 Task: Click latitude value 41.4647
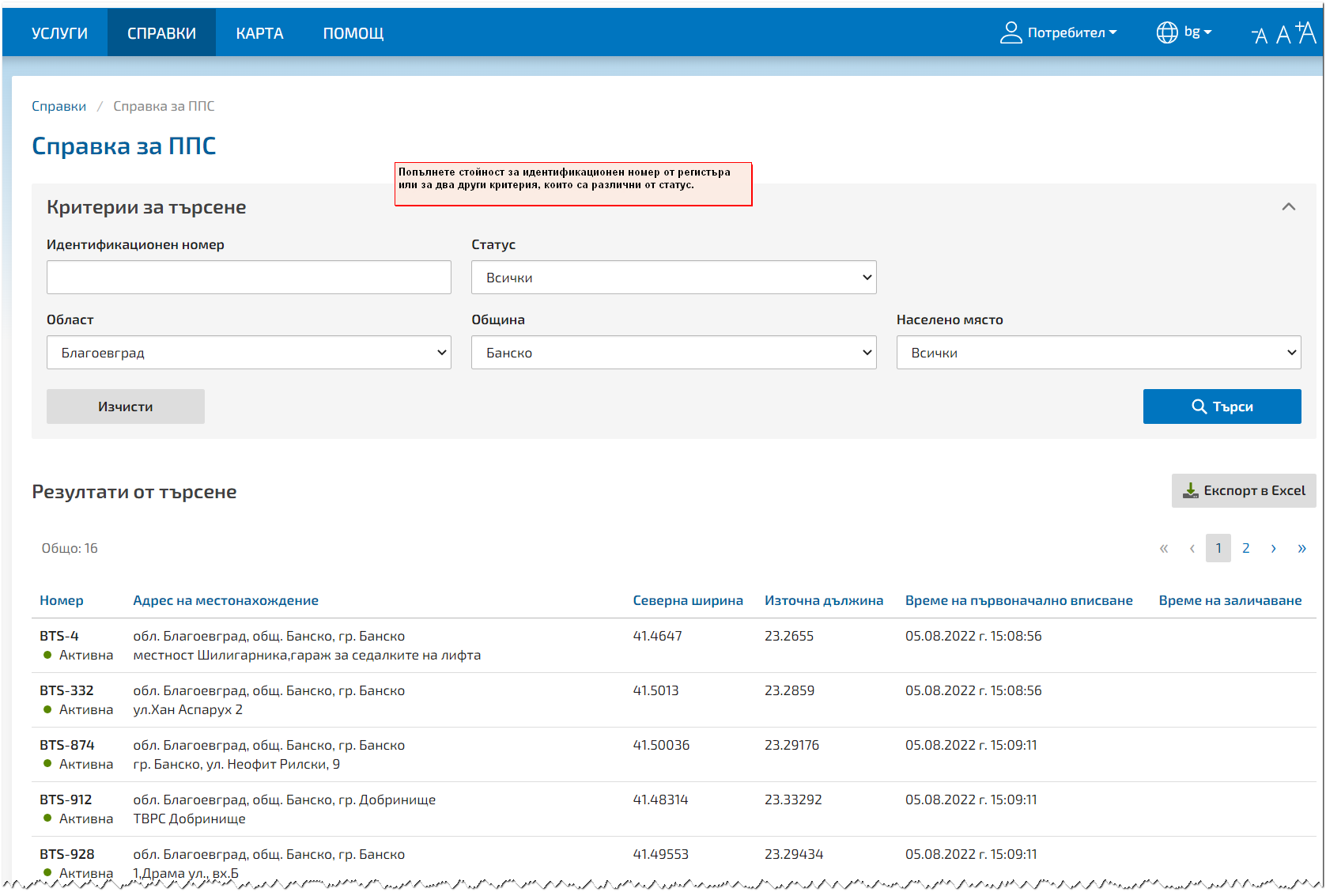657,636
